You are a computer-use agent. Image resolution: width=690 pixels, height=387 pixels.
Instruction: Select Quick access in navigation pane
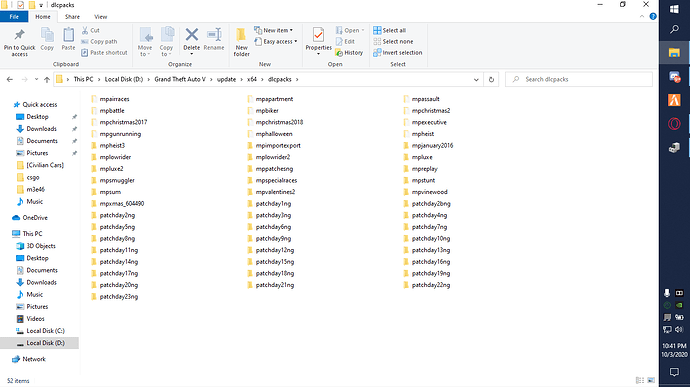tap(40, 104)
